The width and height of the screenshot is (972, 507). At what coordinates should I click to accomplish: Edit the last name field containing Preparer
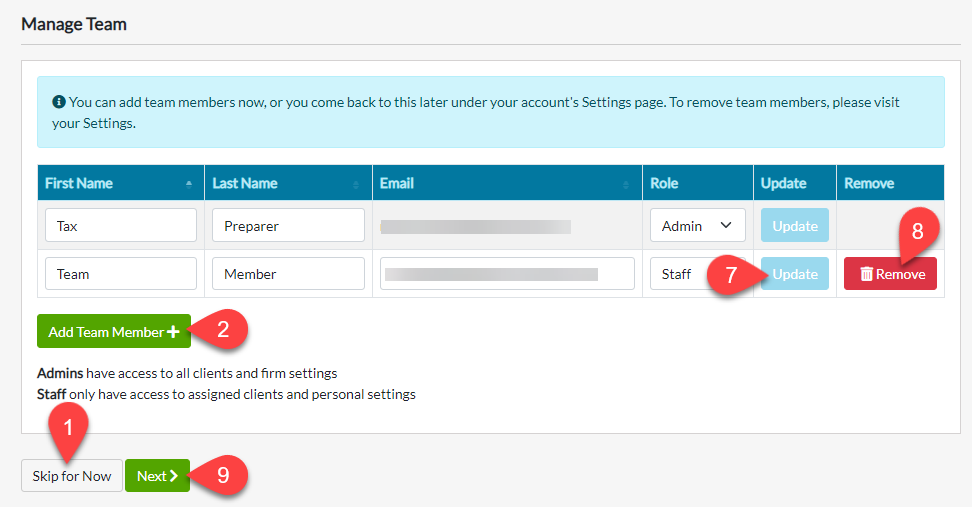[x=288, y=225]
